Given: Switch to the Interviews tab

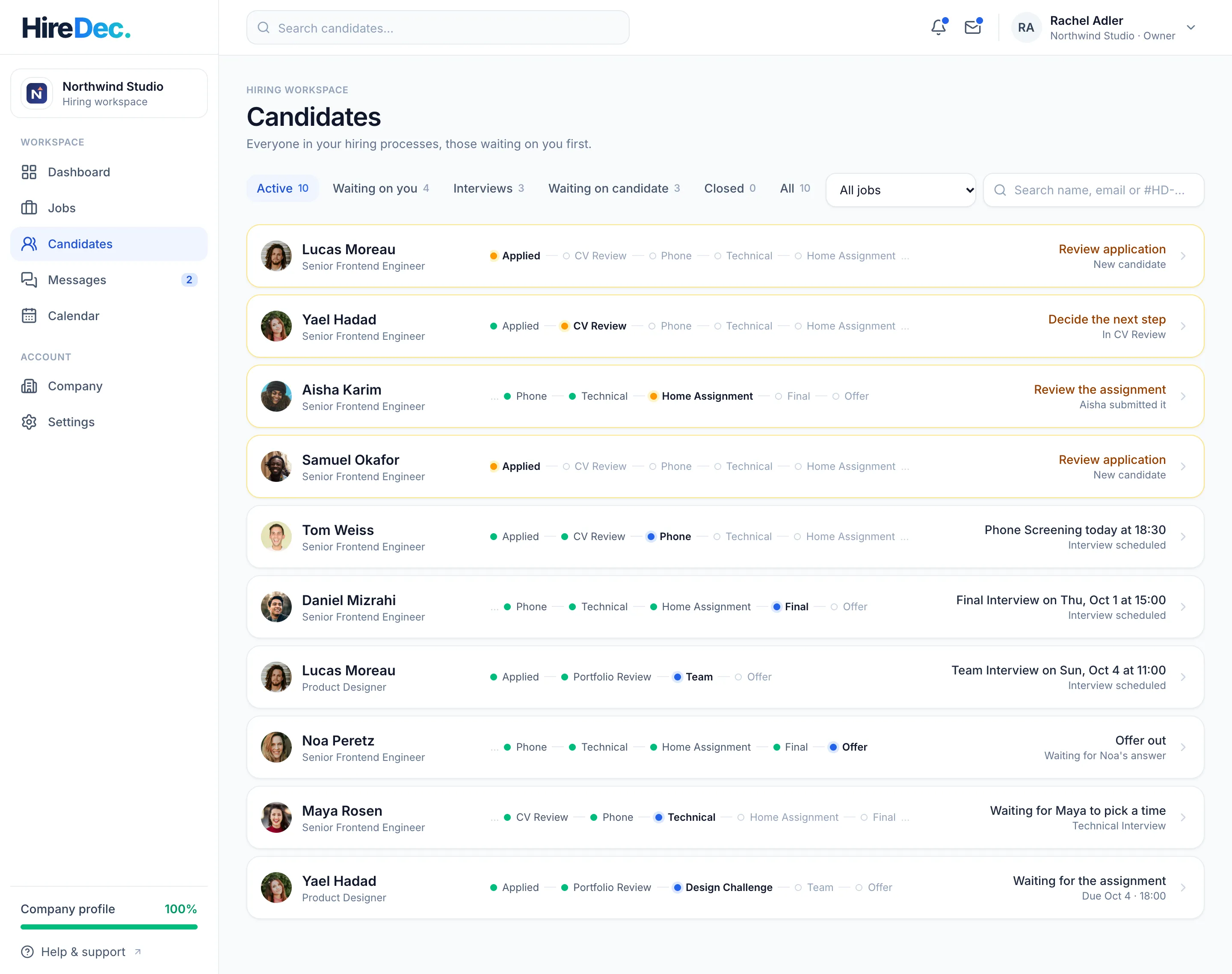Looking at the screenshot, I should pyautogui.click(x=489, y=188).
